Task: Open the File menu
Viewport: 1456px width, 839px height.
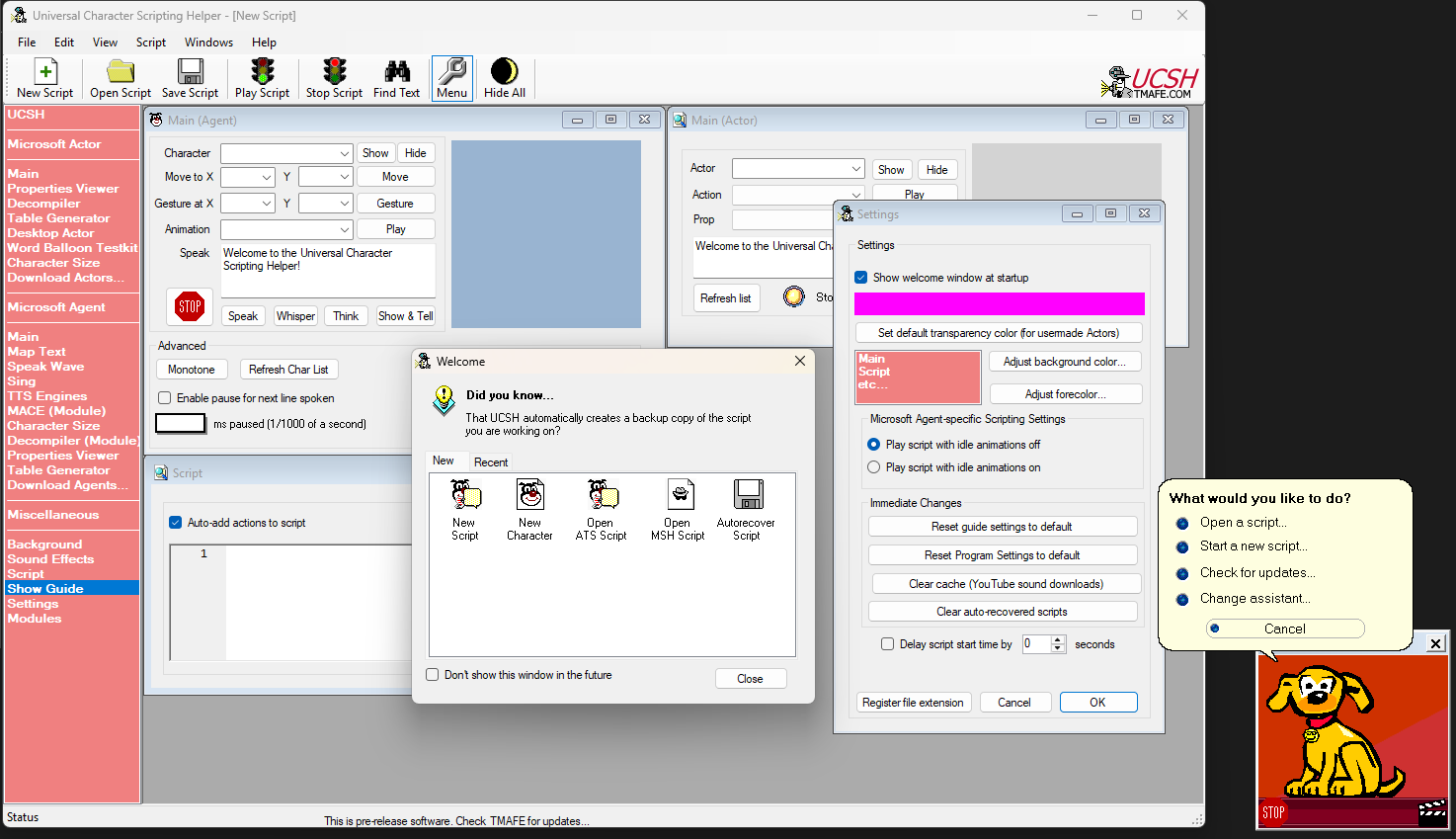Action: pyautogui.click(x=27, y=42)
